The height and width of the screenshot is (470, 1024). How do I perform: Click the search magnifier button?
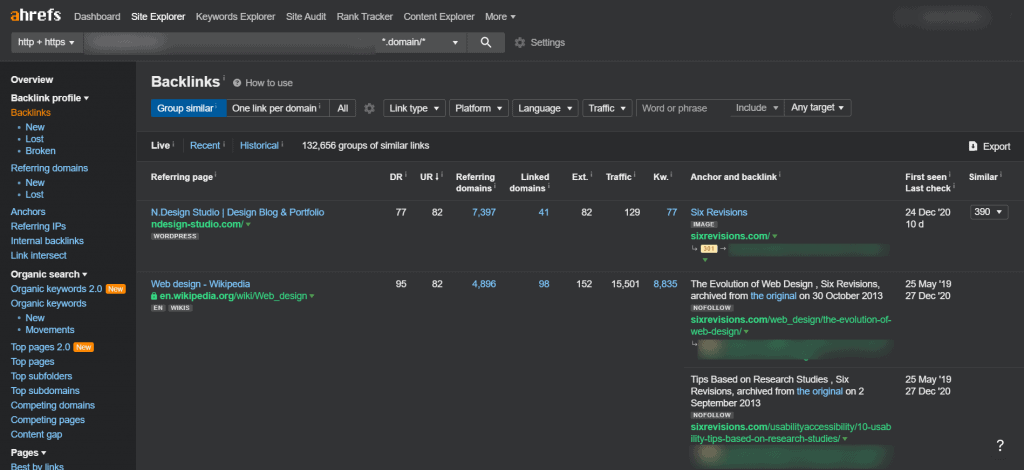coord(486,42)
